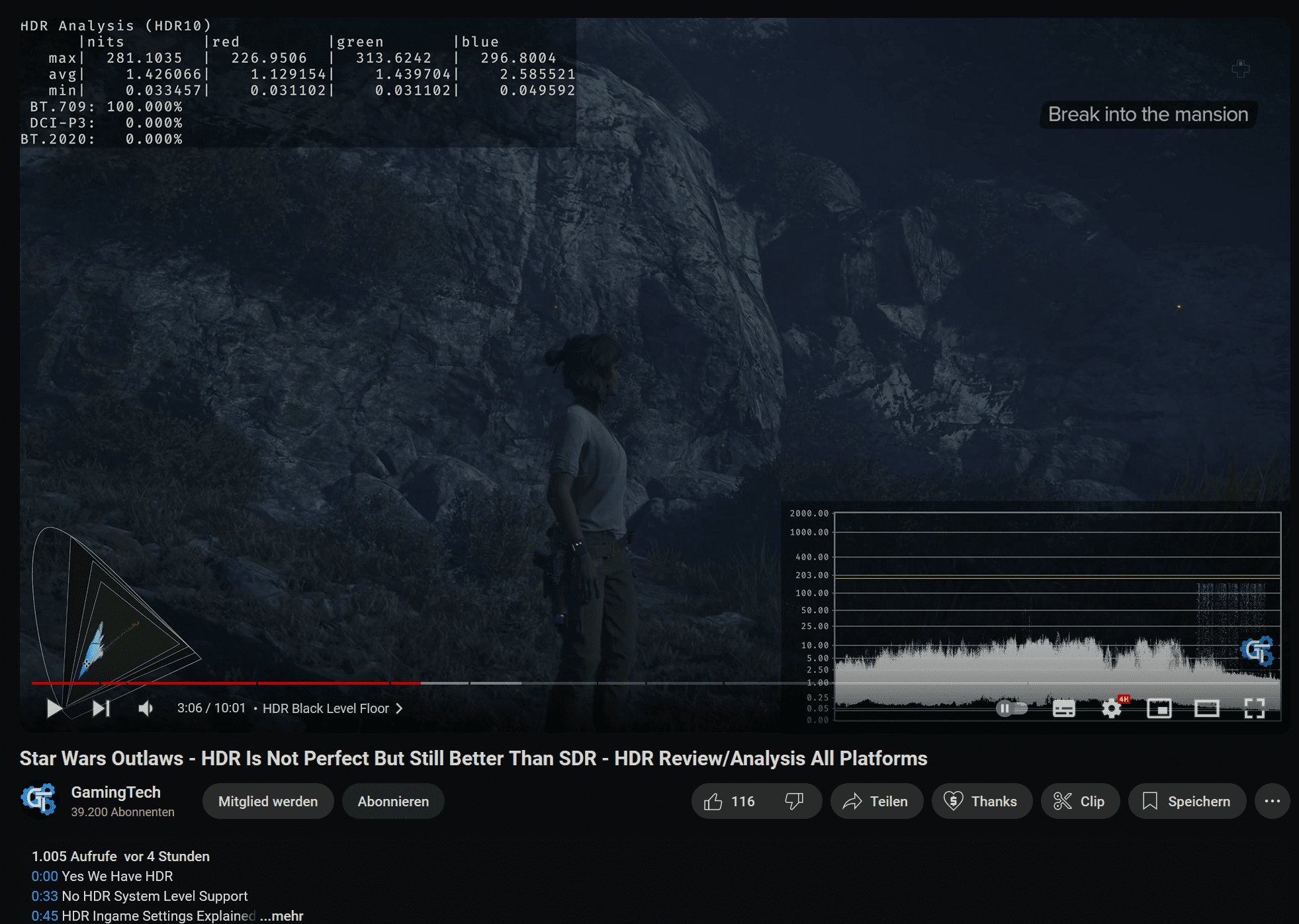Create a Clip of the video
The height and width of the screenshot is (924, 1299).
pyautogui.click(x=1080, y=801)
